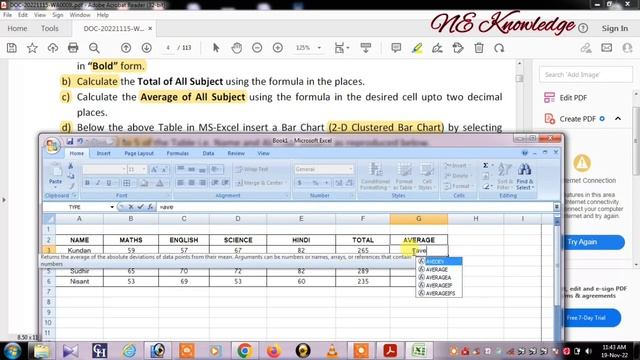Open the Excel Insert ribbon tab
Viewport: 640px width, 360px height.
coord(103,153)
